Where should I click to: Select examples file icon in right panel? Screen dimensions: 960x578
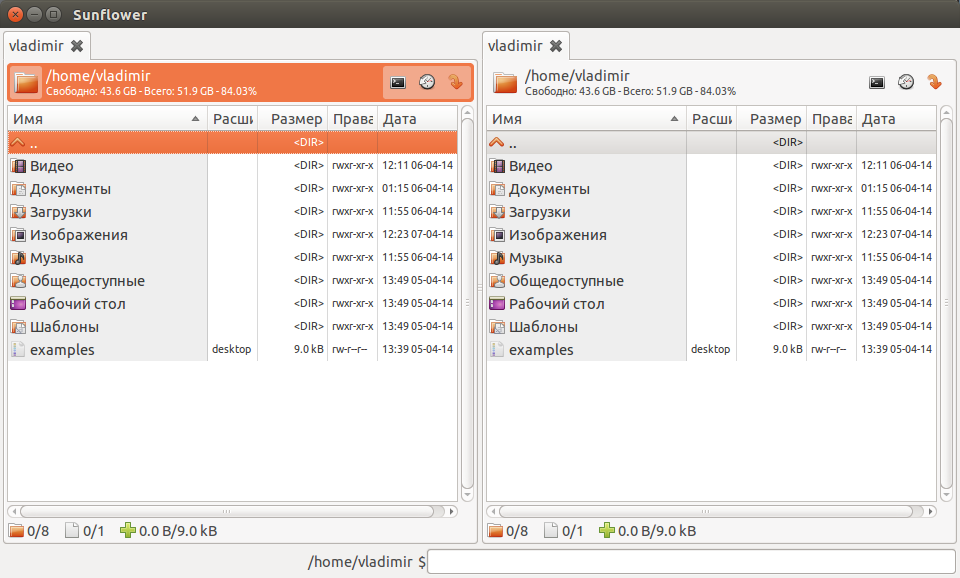click(498, 350)
